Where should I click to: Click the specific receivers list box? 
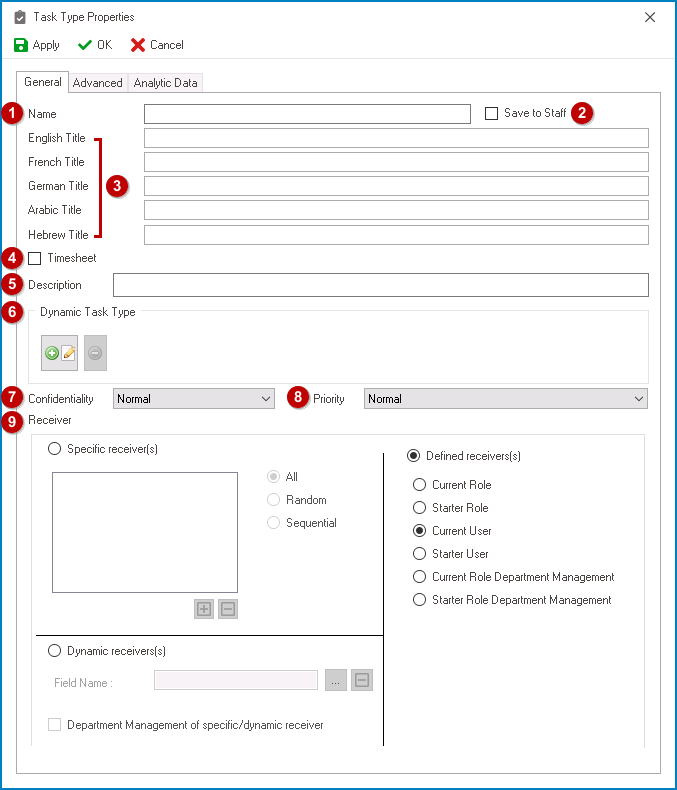click(x=145, y=533)
